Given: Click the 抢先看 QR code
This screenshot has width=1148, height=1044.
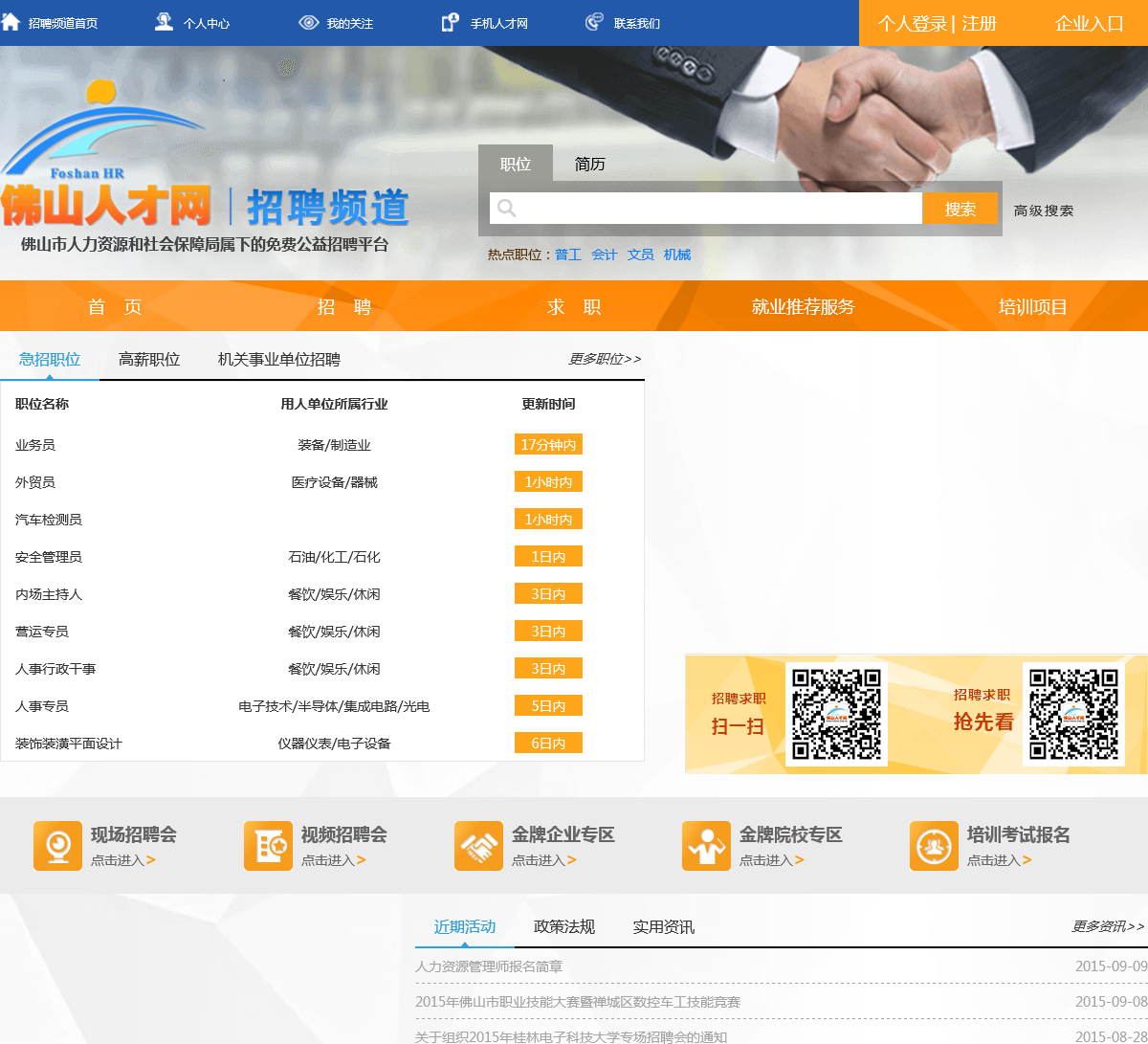Looking at the screenshot, I should [x=1073, y=714].
